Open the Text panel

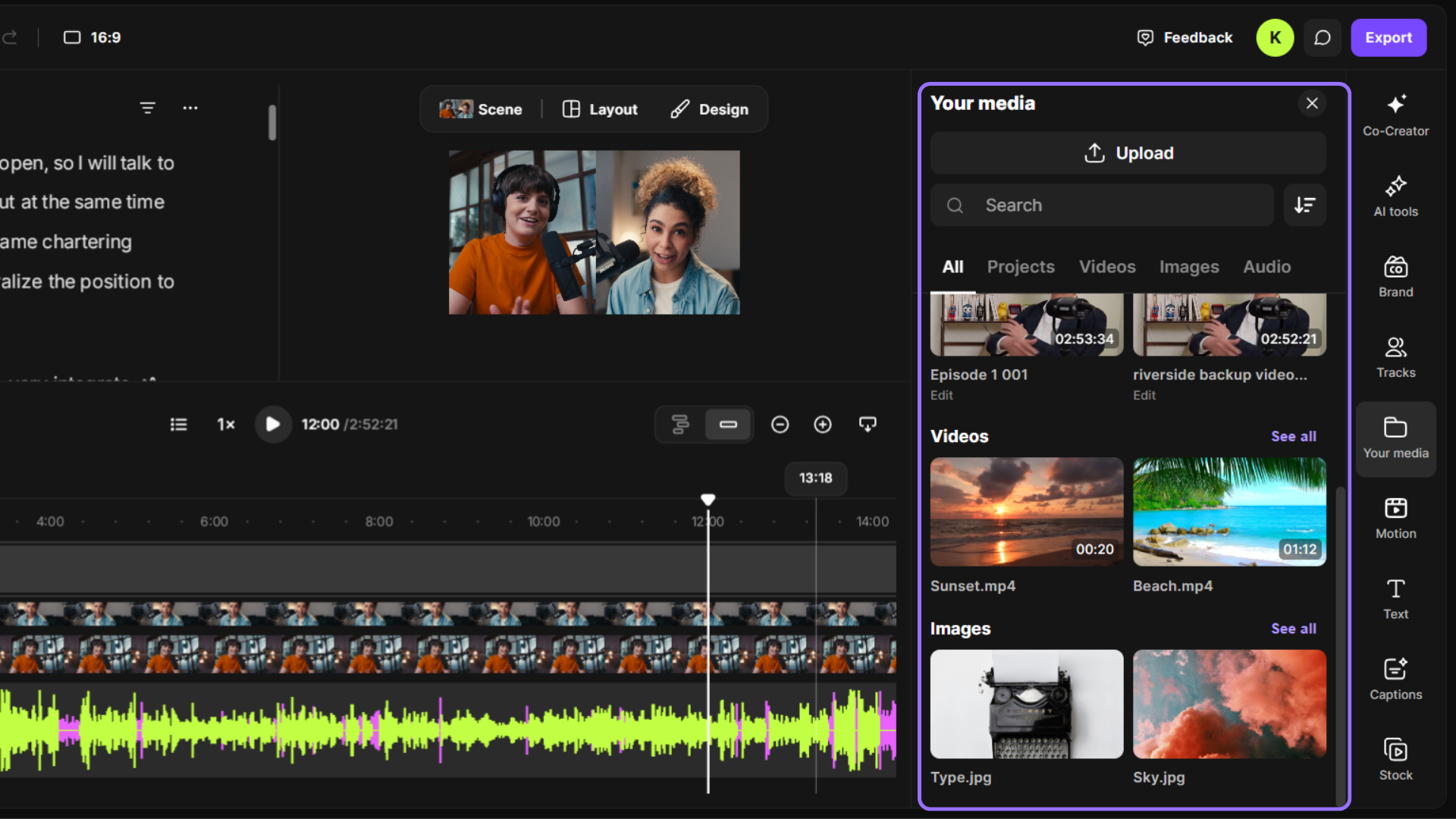click(x=1395, y=599)
